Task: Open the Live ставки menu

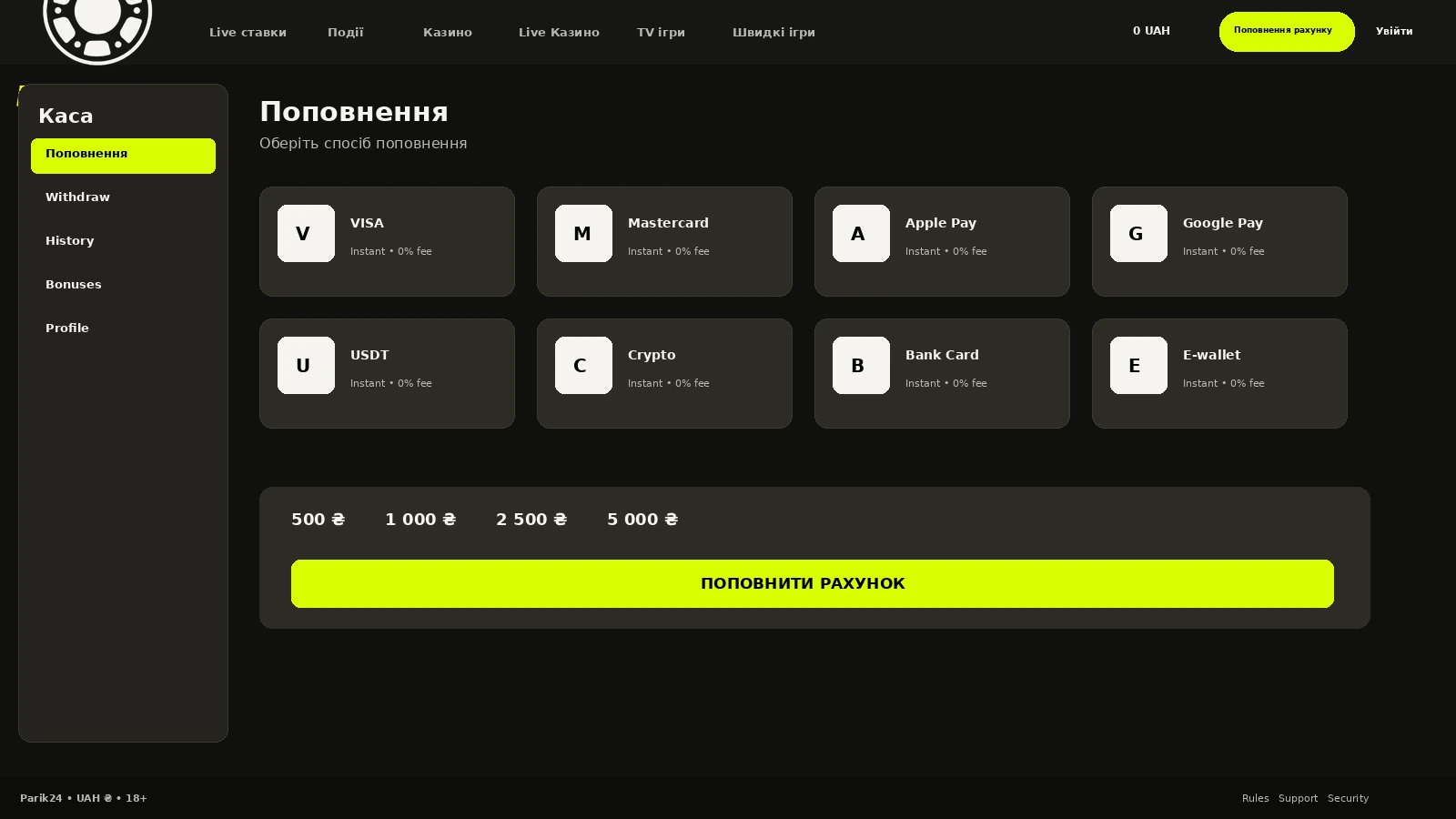Action: 248,33
